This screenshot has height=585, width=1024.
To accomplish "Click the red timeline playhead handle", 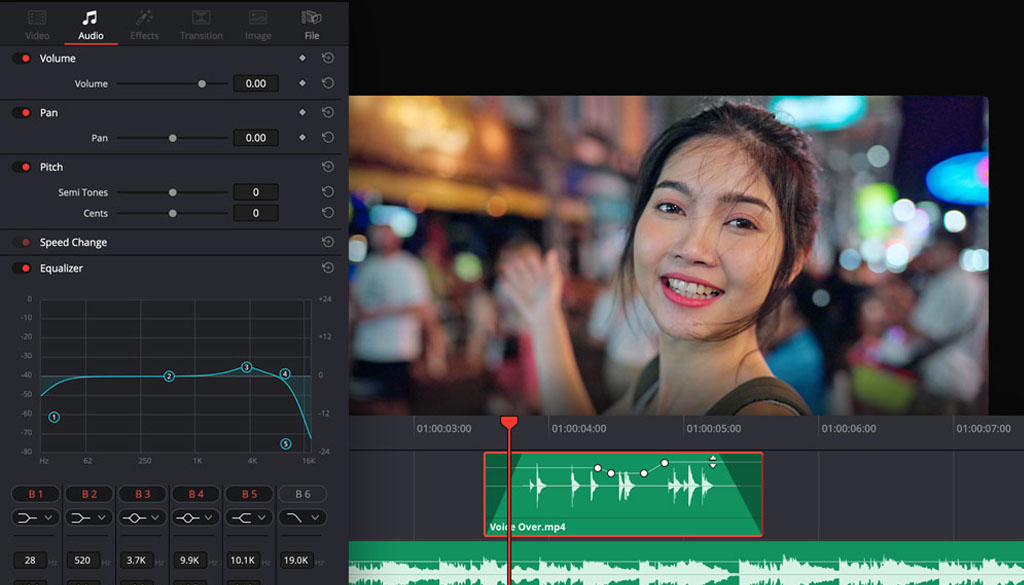I will coord(509,422).
